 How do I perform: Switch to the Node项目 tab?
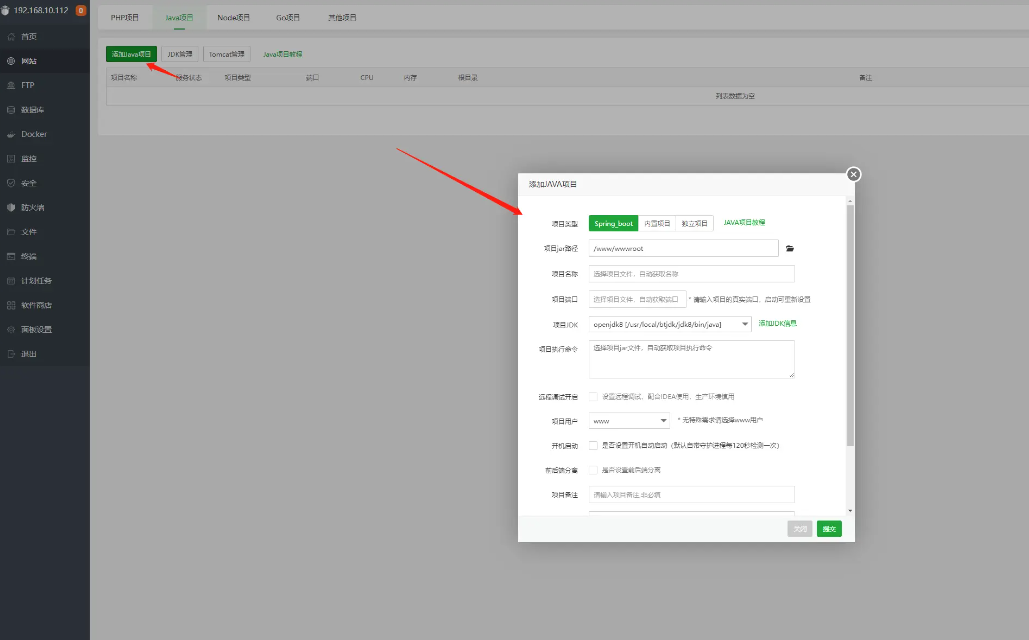(233, 18)
